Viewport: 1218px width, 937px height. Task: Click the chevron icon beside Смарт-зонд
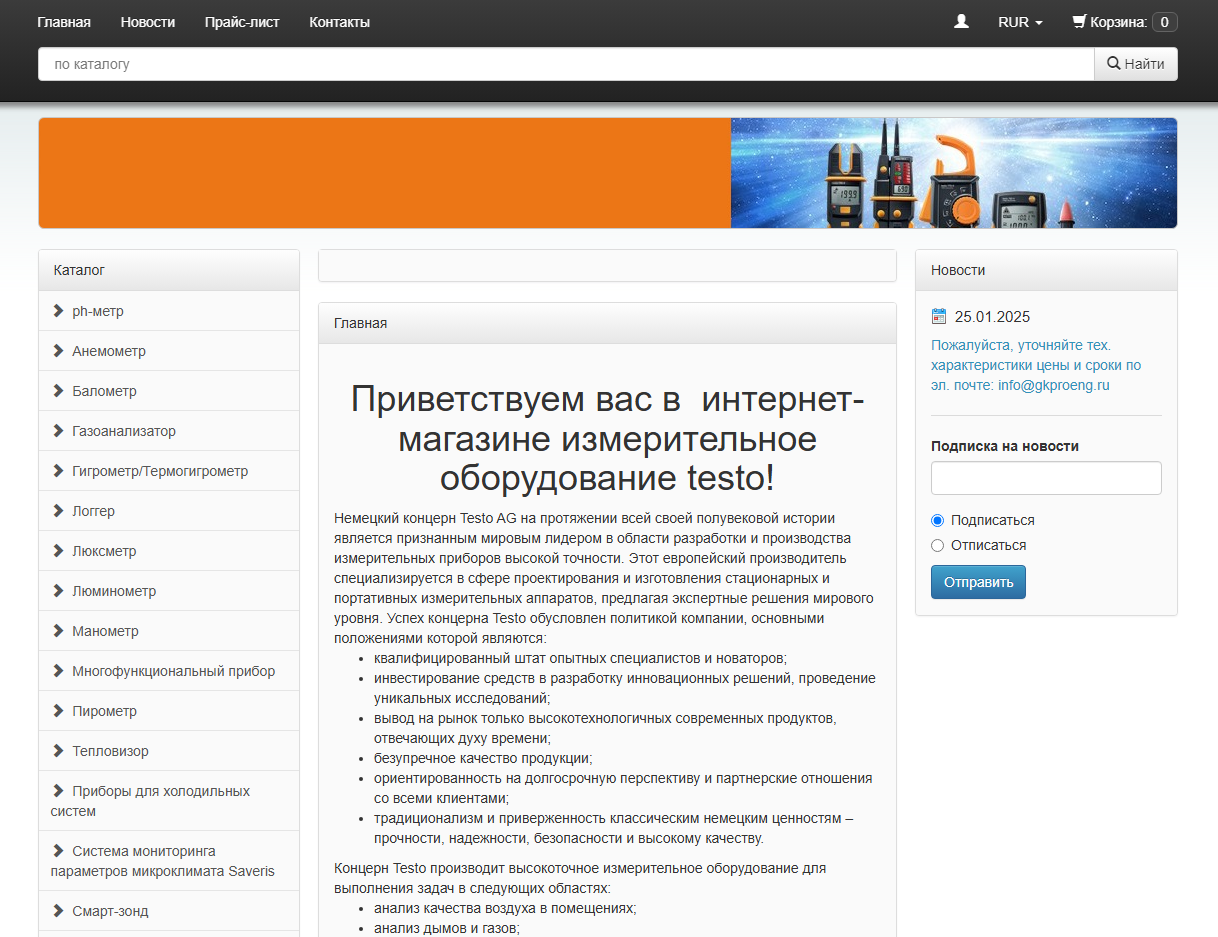(58, 911)
